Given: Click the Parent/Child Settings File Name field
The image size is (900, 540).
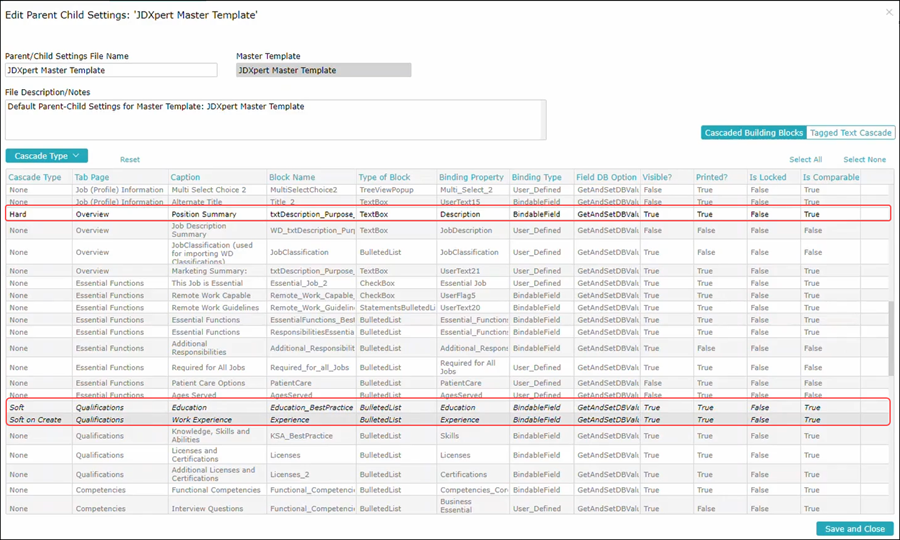Looking at the screenshot, I should point(111,70).
